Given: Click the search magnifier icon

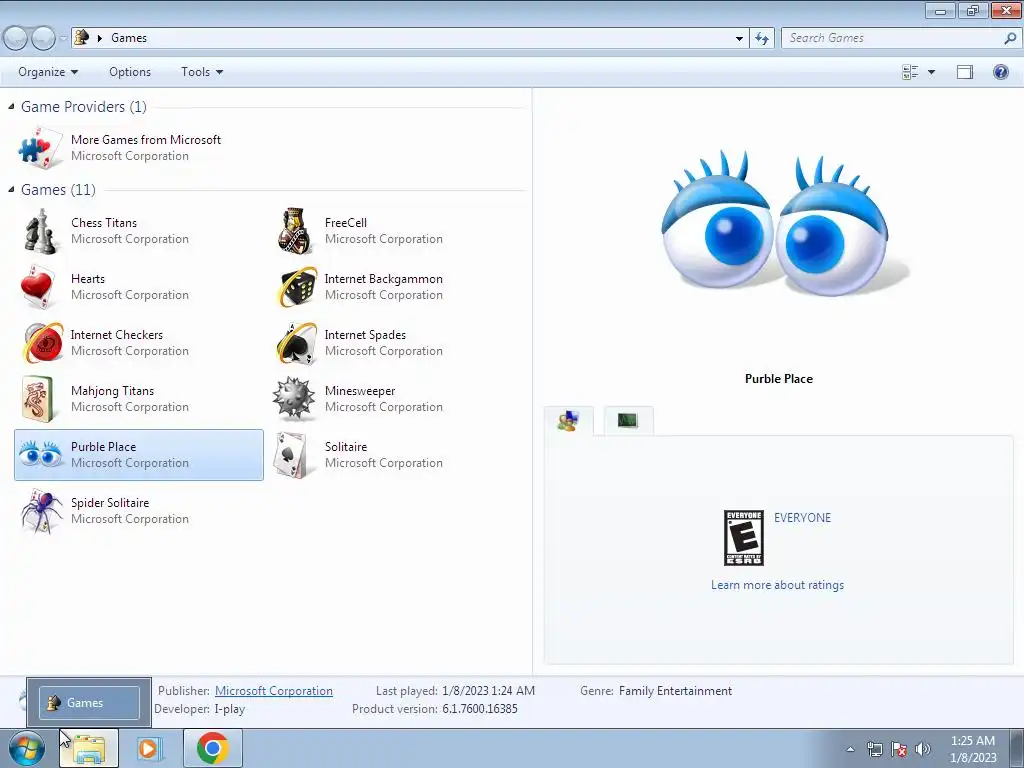Looking at the screenshot, I should point(1010,39).
